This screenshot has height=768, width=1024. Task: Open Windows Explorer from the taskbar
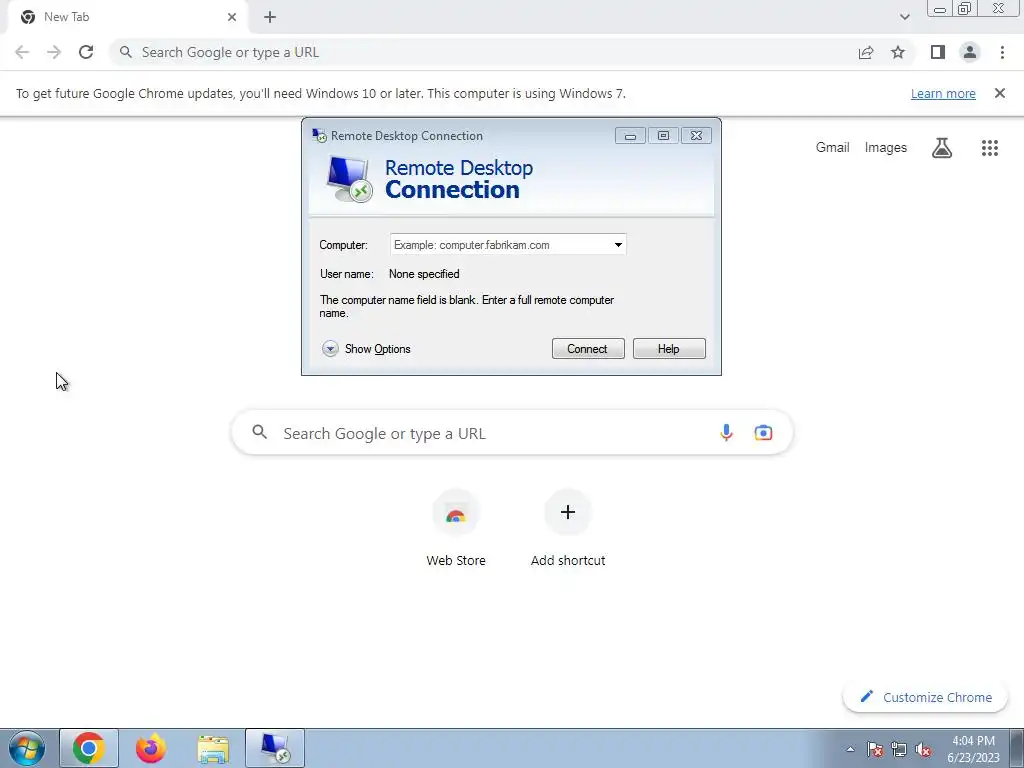213,748
